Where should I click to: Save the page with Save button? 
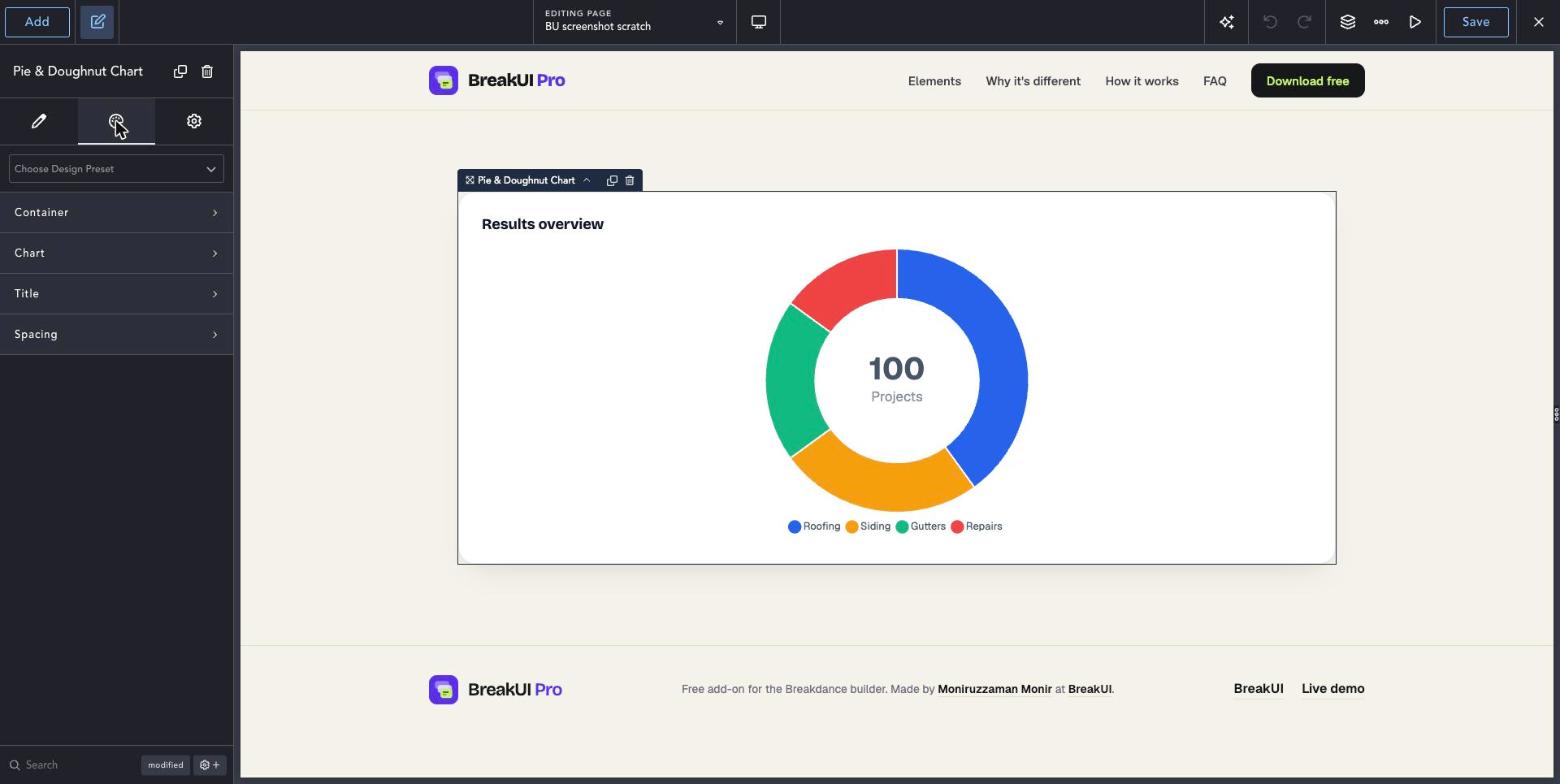1476,21
